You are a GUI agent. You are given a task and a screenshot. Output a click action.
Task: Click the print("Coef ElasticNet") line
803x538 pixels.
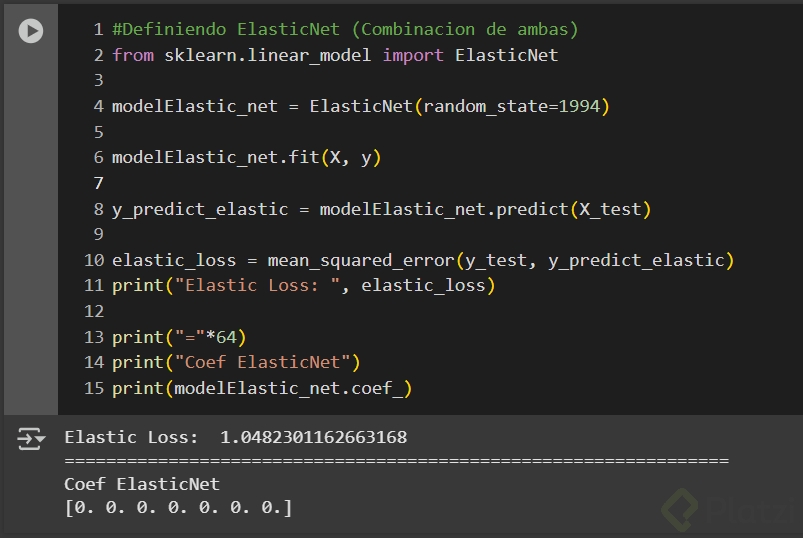point(236,362)
